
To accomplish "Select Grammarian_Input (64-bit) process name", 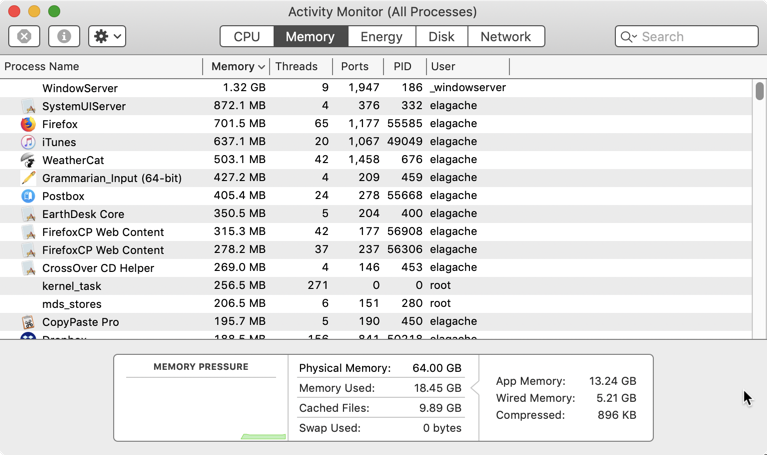I will 112,178.
